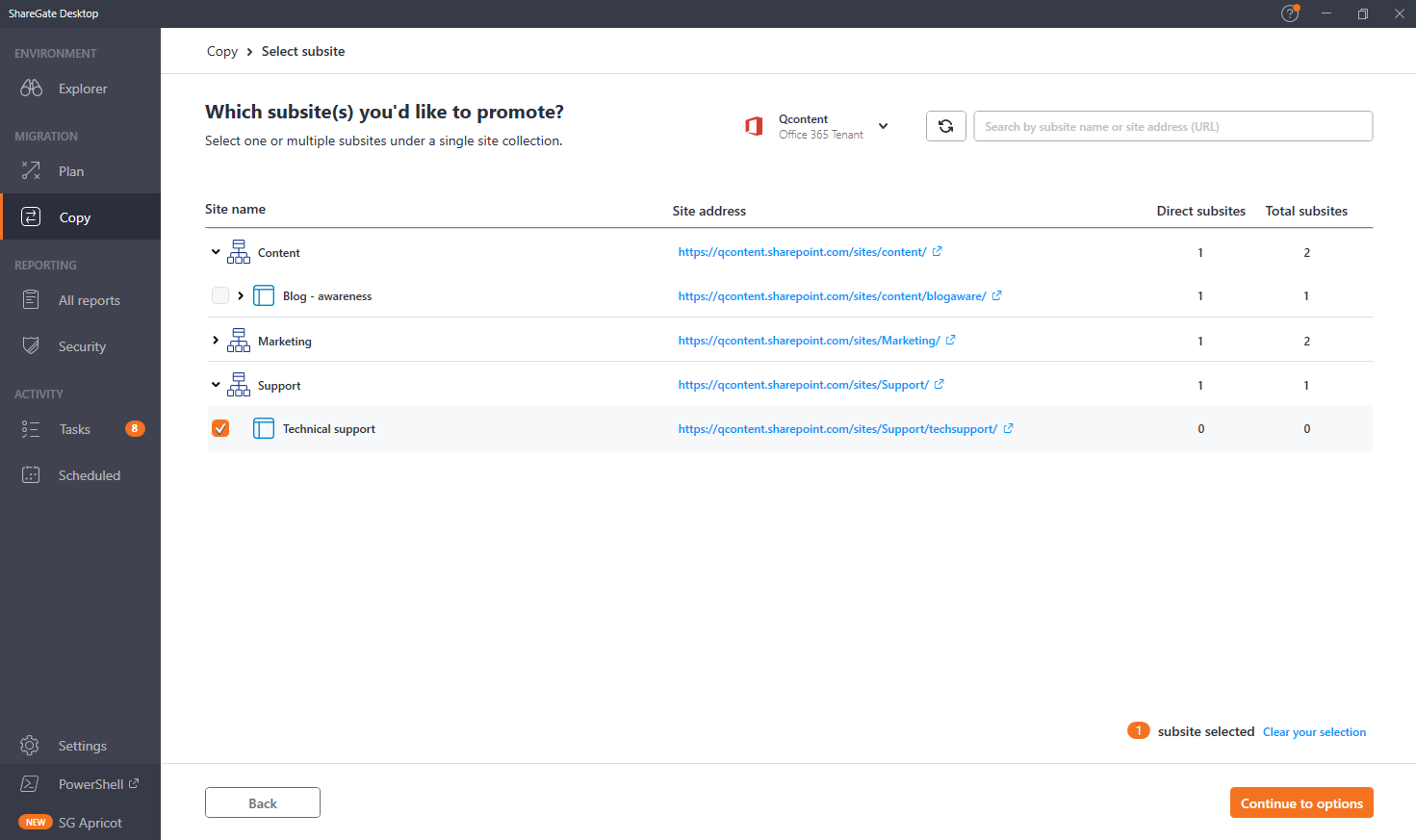Select the Plan migration icon

31,170
